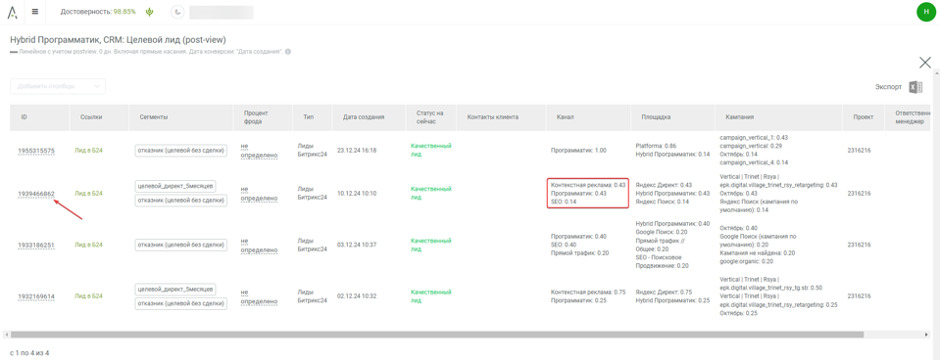Open lead ID 1932169614
Image resolution: width=941 pixels, height=360 pixels.
point(36,296)
